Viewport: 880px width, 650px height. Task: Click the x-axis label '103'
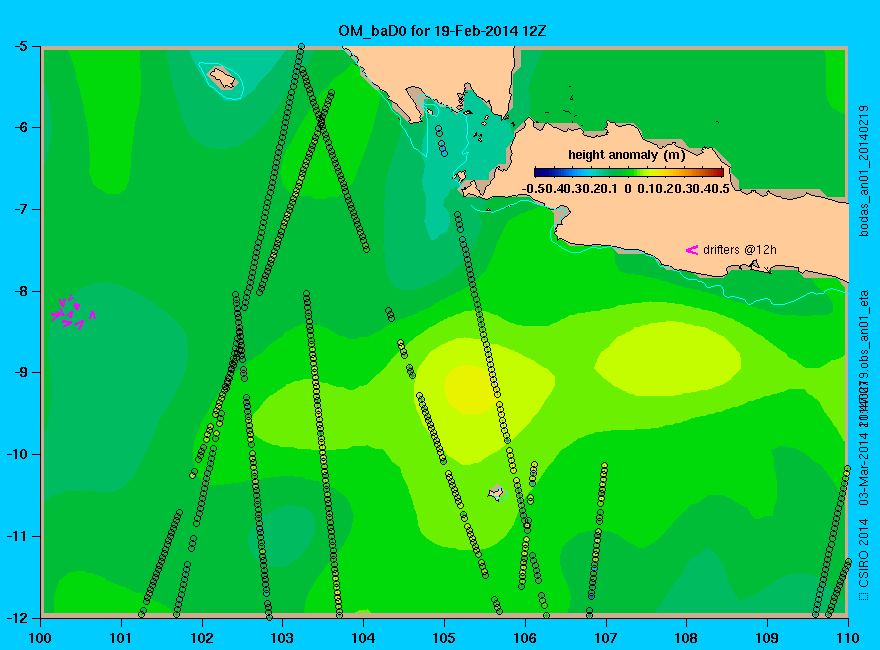[283, 638]
